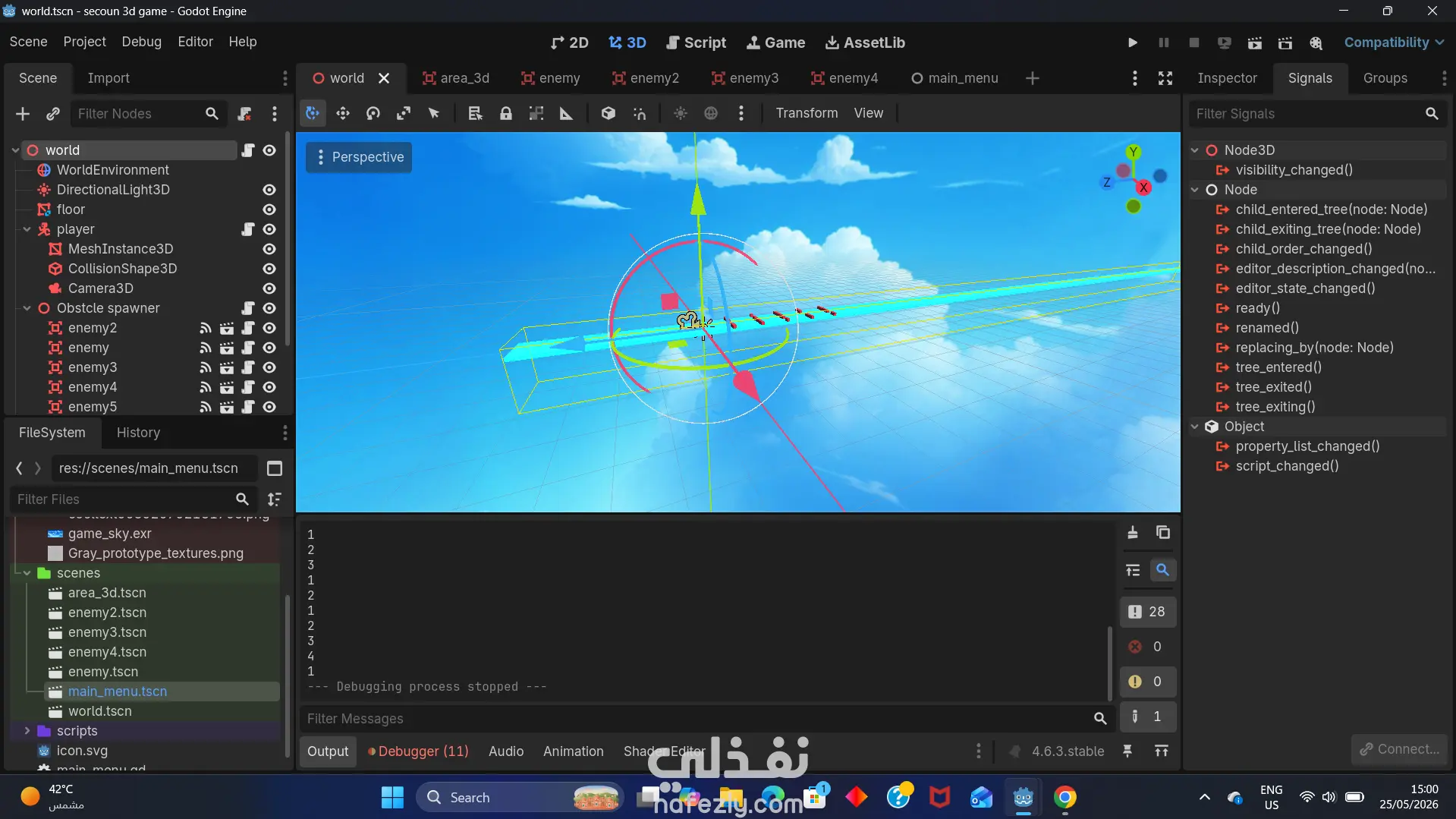Lock the selected node with the padlock icon
The image size is (1456, 819).
[506, 113]
